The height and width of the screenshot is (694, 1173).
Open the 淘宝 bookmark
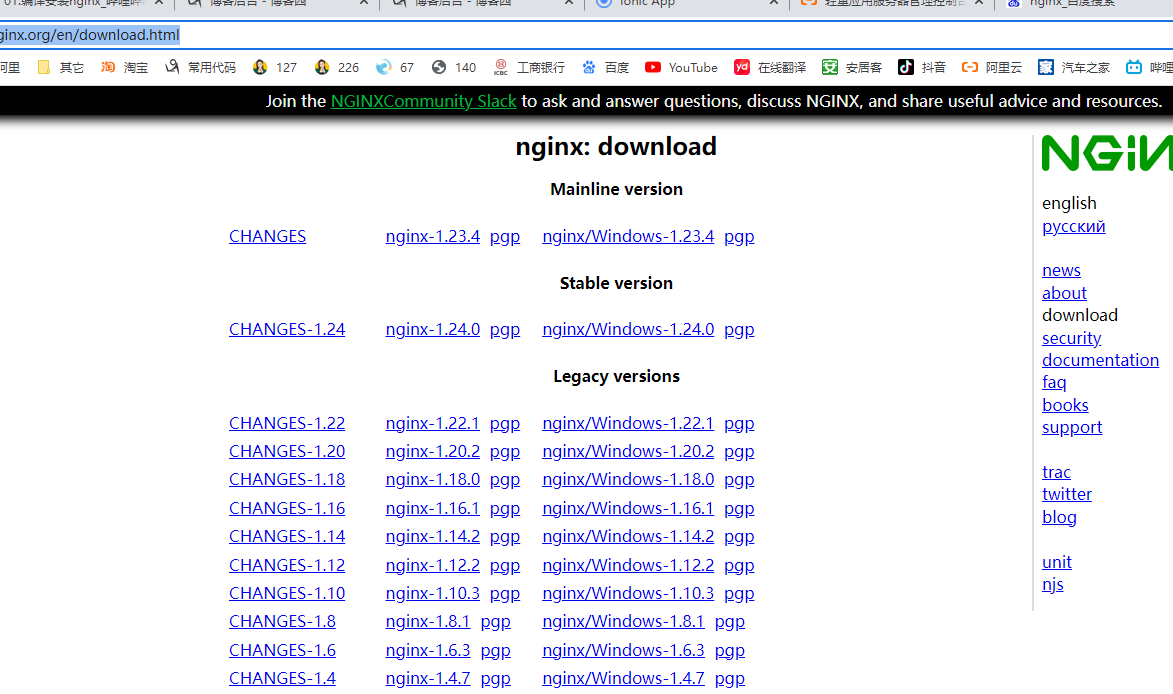(x=124, y=67)
